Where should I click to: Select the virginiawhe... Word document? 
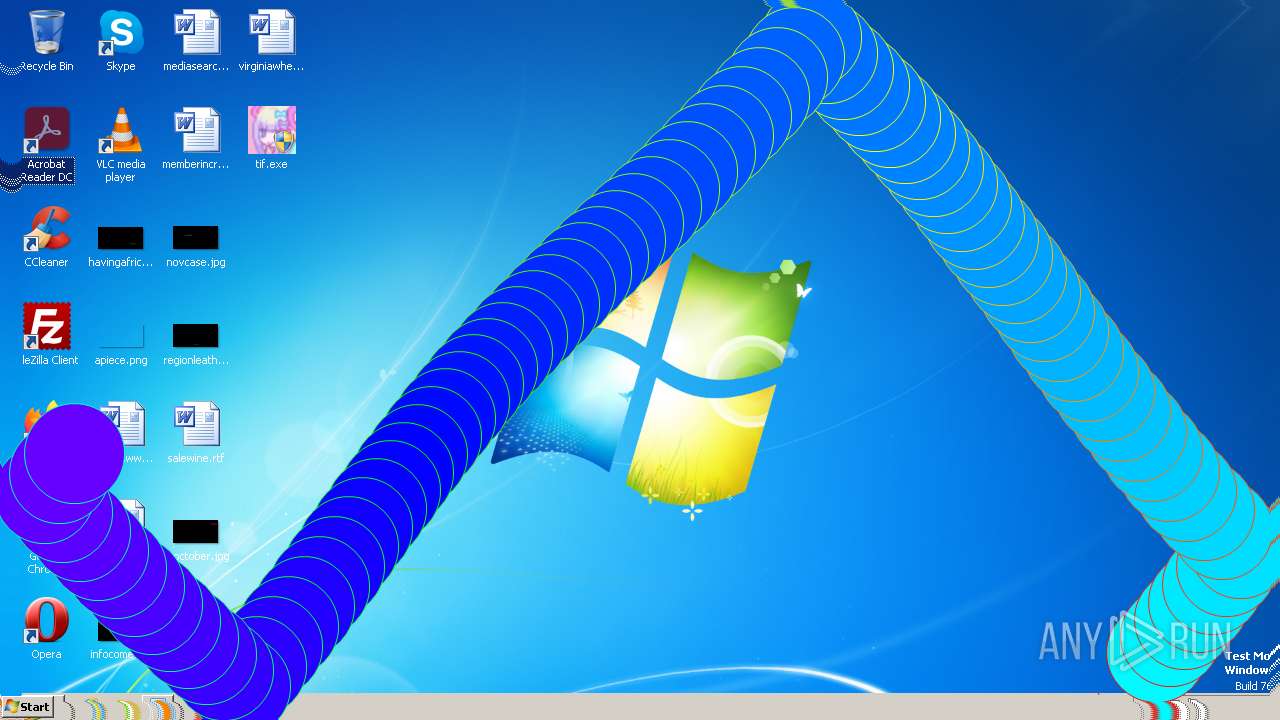(271, 41)
